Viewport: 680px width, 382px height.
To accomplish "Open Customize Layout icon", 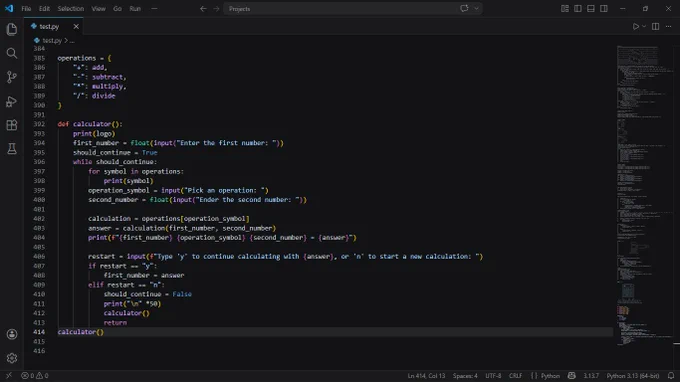I will click(x=565, y=9).
